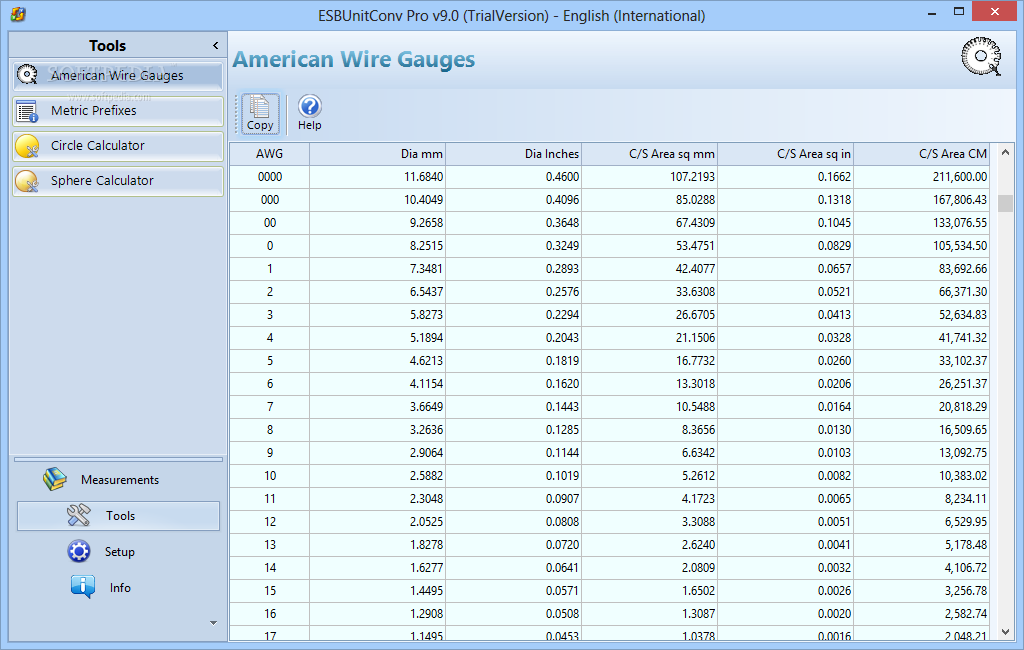Select the AWG 16 row cell

coord(269,613)
